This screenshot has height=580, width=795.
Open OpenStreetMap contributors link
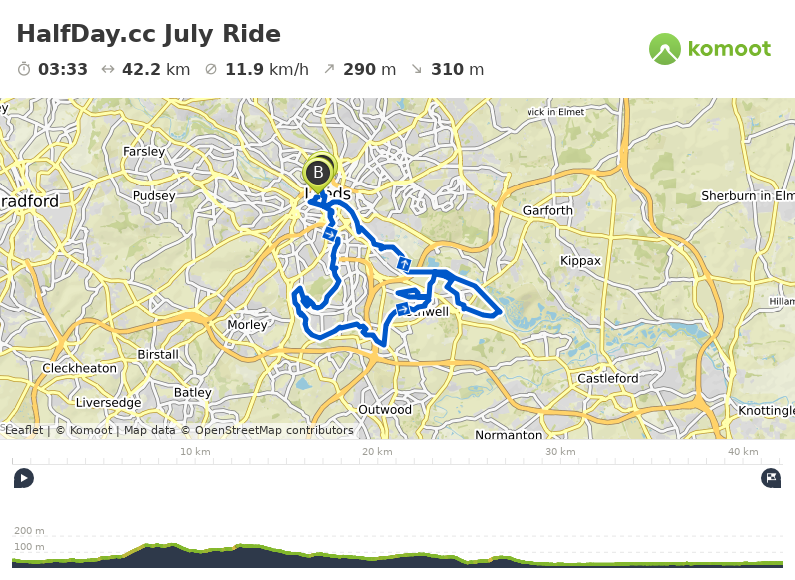coord(274,430)
